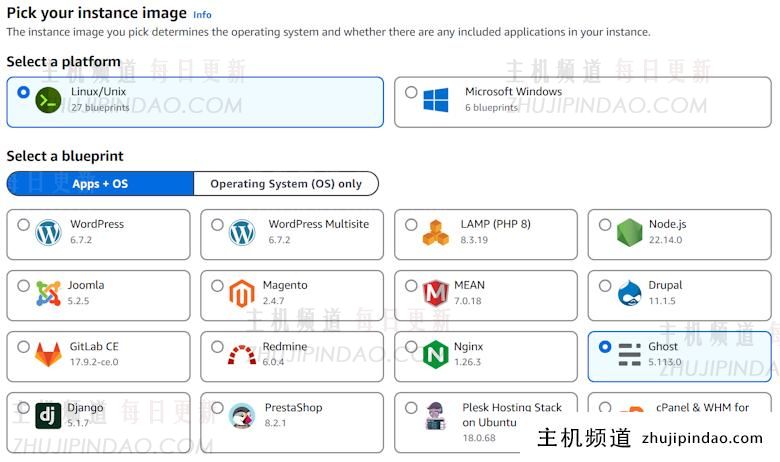780x462 pixels.
Task: Click the Node.js hexagon icon
Action: tap(629, 232)
